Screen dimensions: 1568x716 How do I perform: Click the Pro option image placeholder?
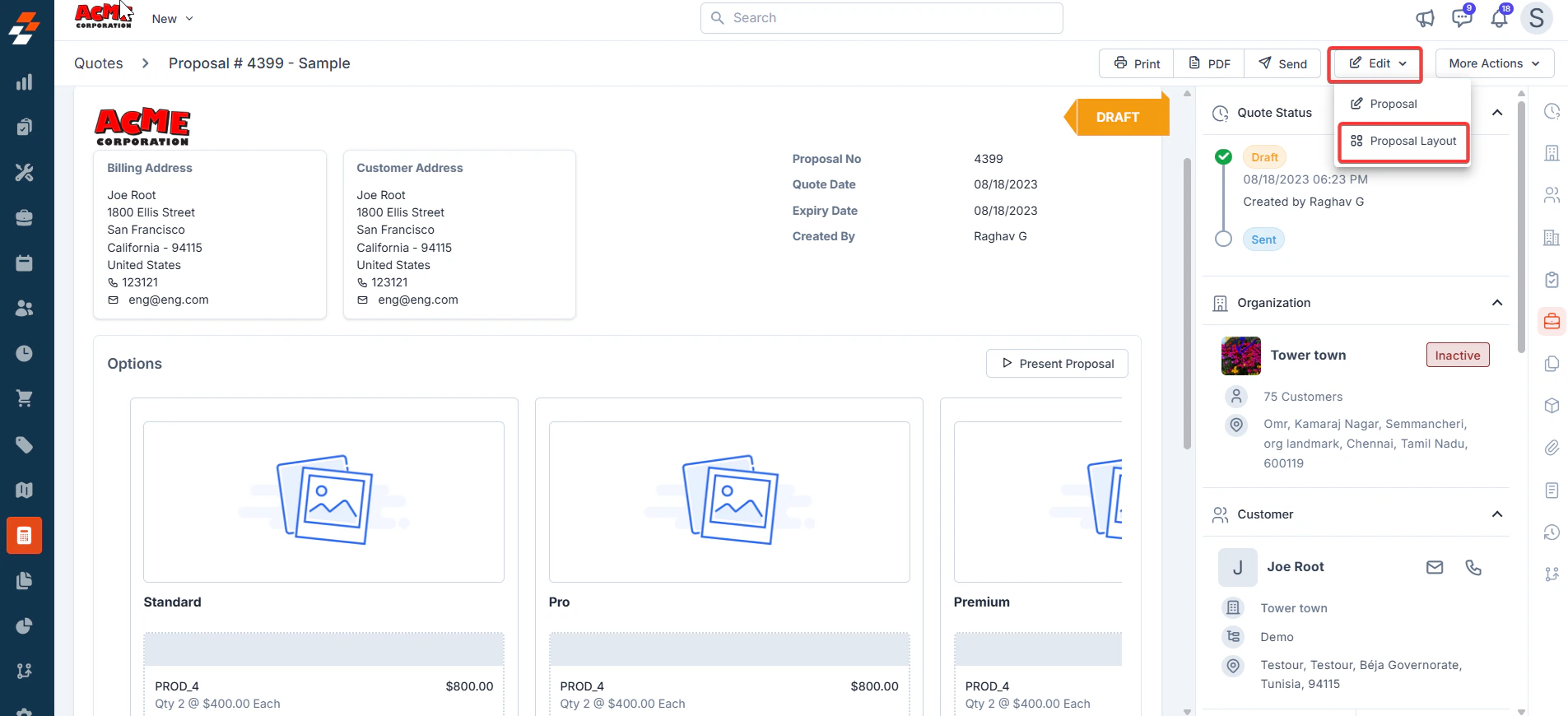(x=729, y=502)
